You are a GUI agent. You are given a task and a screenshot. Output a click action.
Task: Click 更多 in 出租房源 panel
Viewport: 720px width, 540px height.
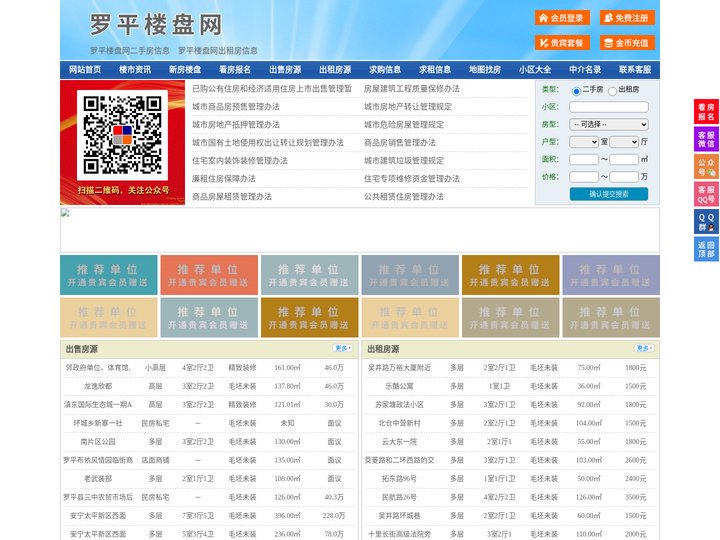tap(644, 349)
